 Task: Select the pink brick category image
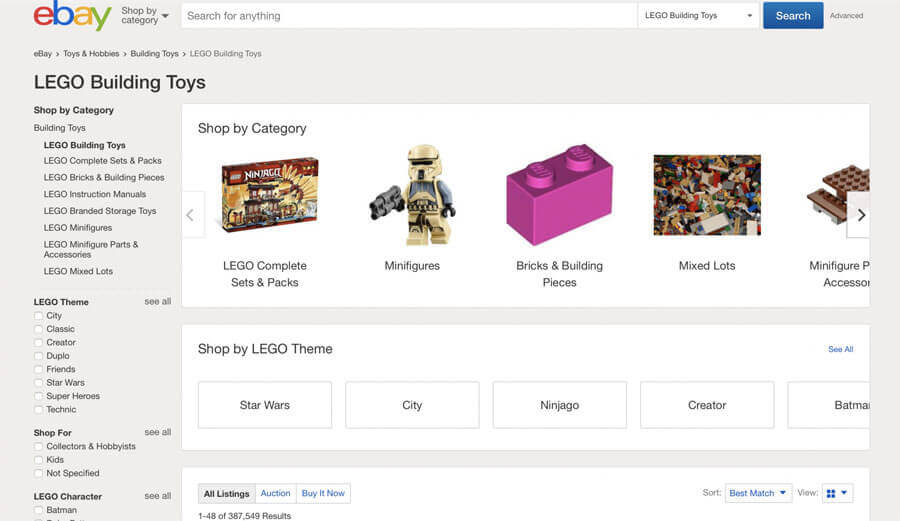[x=559, y=194]
